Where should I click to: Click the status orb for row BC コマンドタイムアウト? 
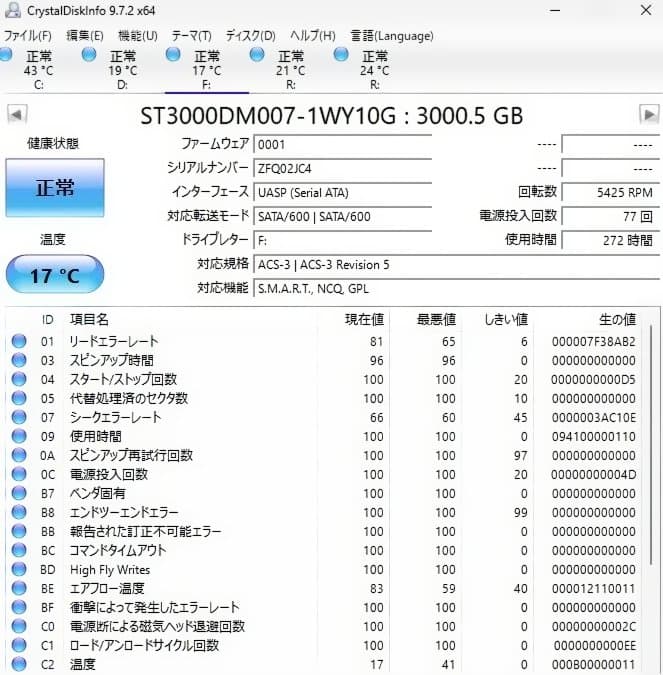[x=19, y=550]
